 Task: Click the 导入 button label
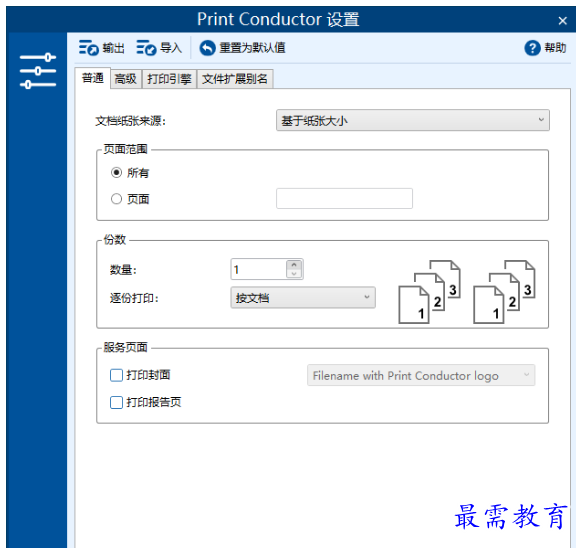pos(171,48)
